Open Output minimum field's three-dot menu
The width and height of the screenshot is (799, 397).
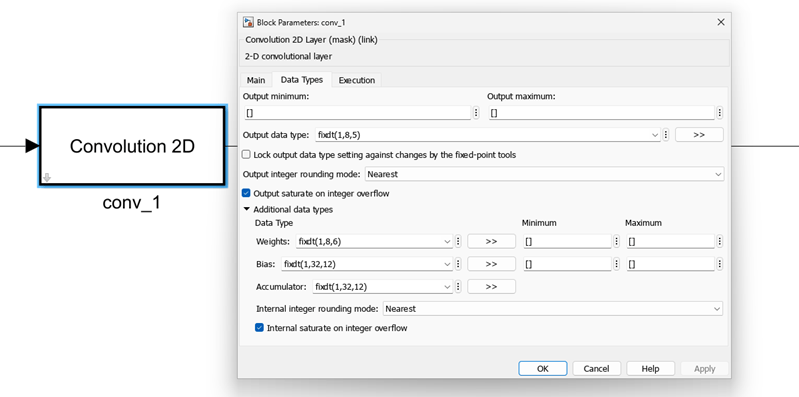click(476, 113)
